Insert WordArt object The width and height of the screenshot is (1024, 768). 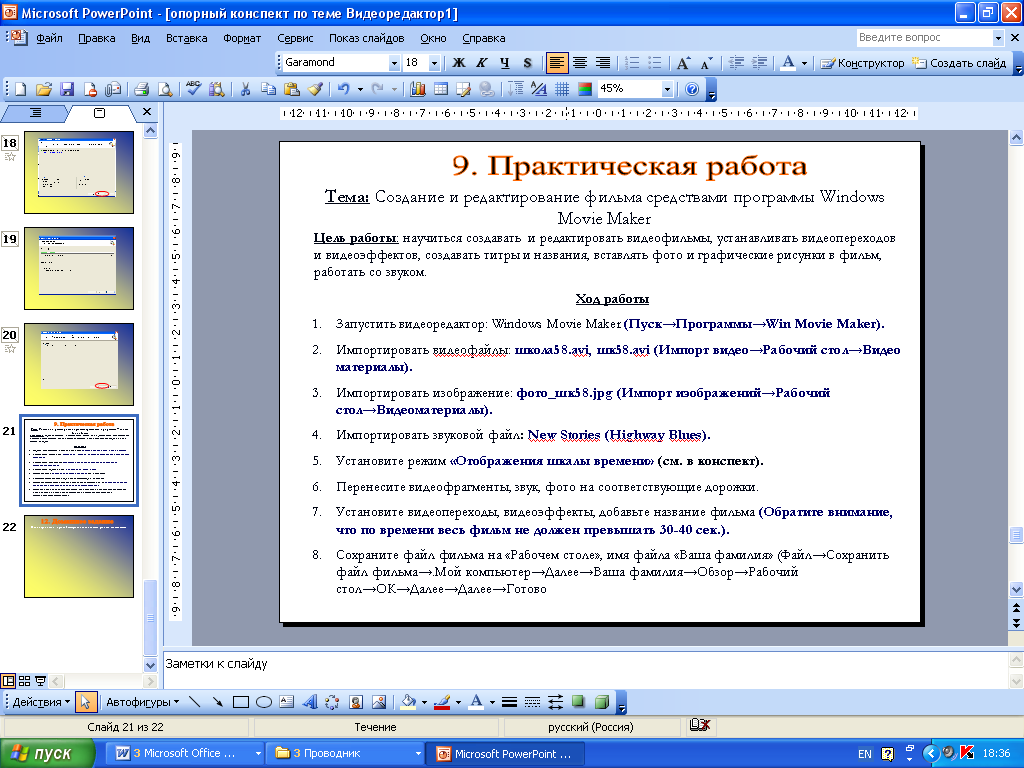coord(310,702)
